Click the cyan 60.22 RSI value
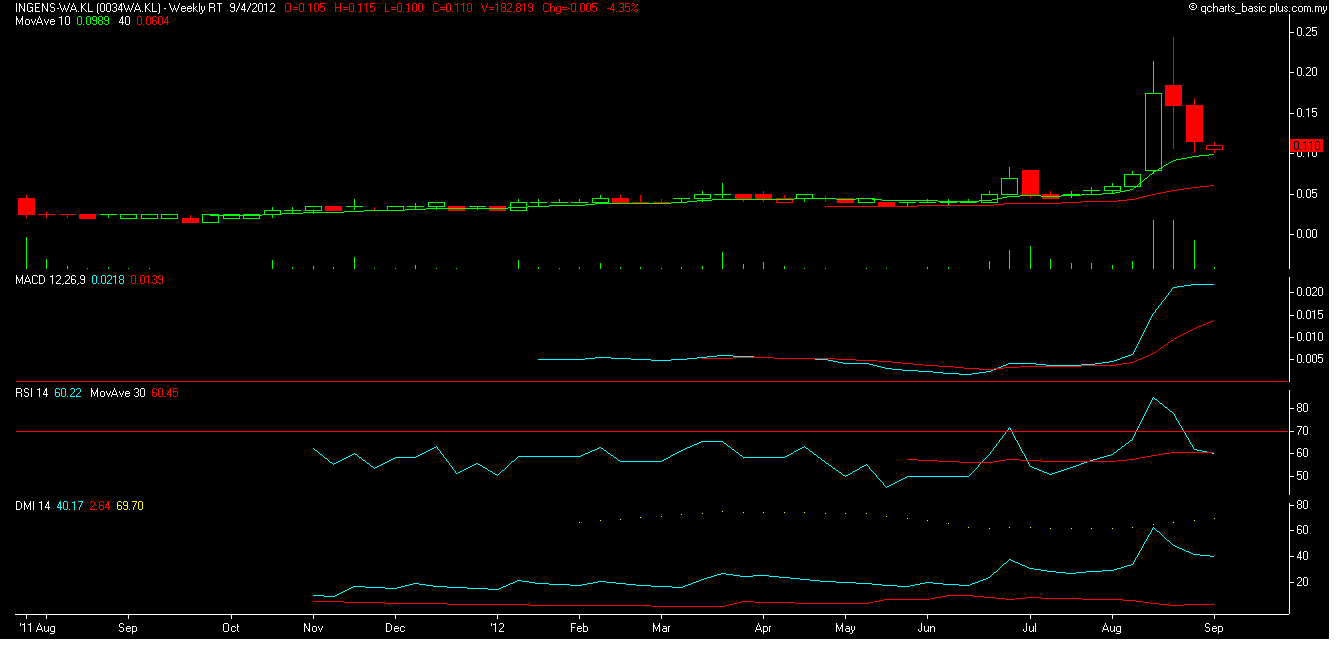The image size is (1337, 646). (x=67, y=393)
